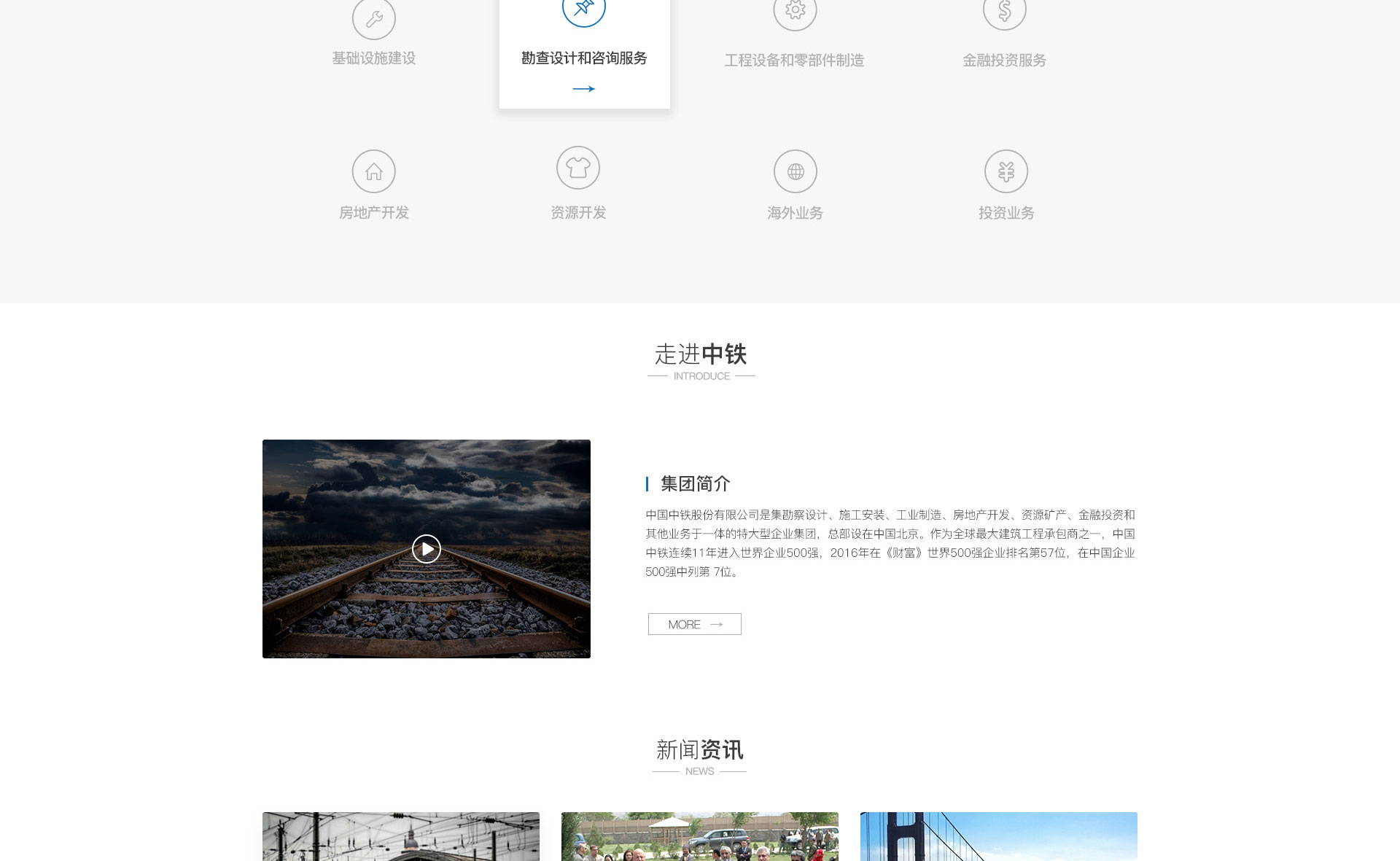Click the NEWS subtitle

[x=700, y=771]
